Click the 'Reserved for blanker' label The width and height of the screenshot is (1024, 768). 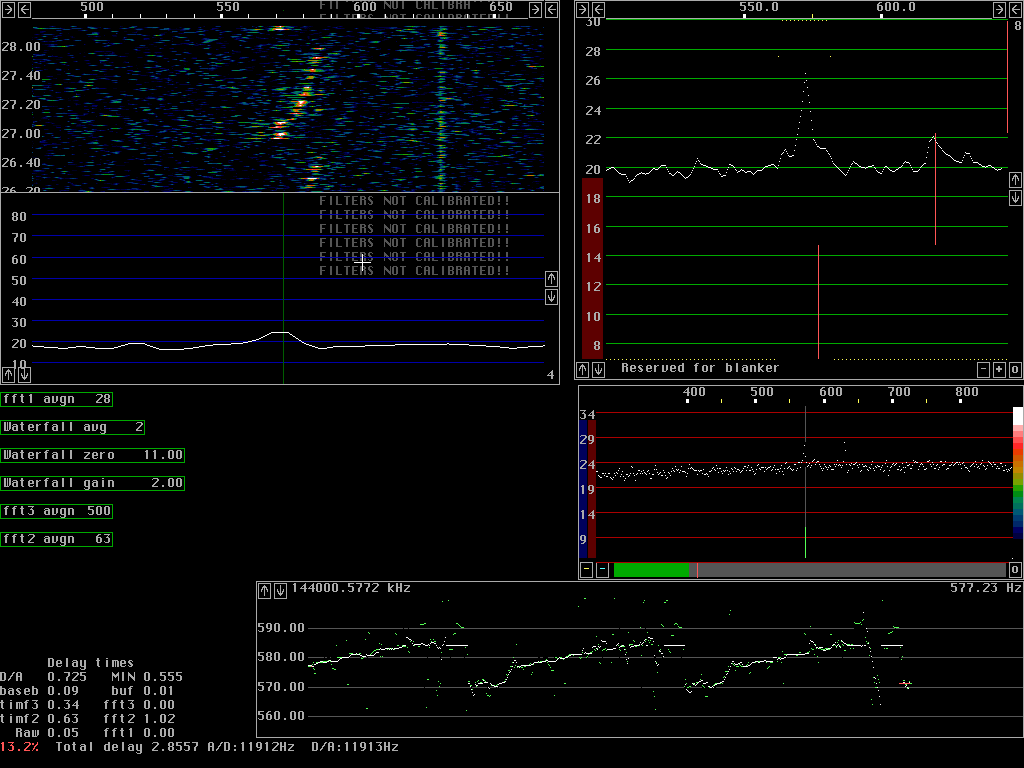[x=700, y=368]
